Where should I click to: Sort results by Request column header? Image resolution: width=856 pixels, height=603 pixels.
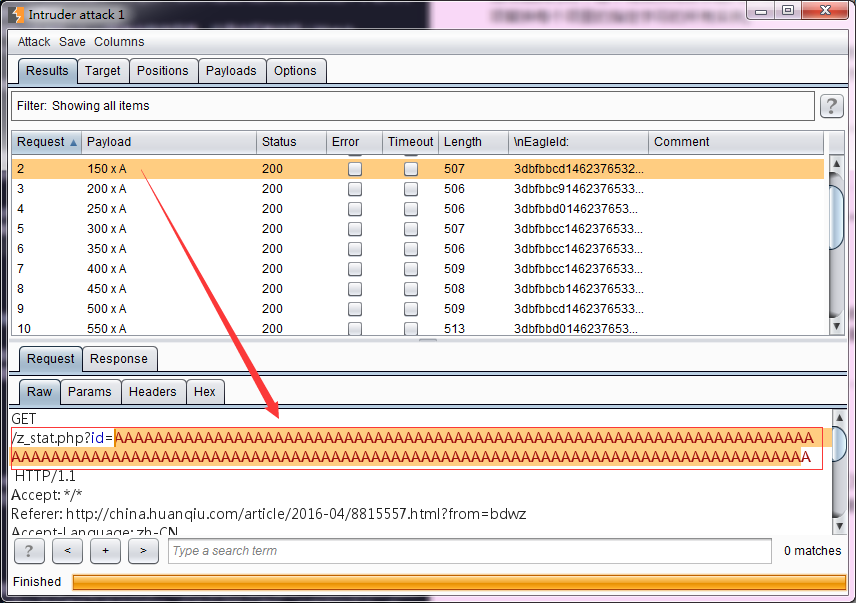point(46,142)
